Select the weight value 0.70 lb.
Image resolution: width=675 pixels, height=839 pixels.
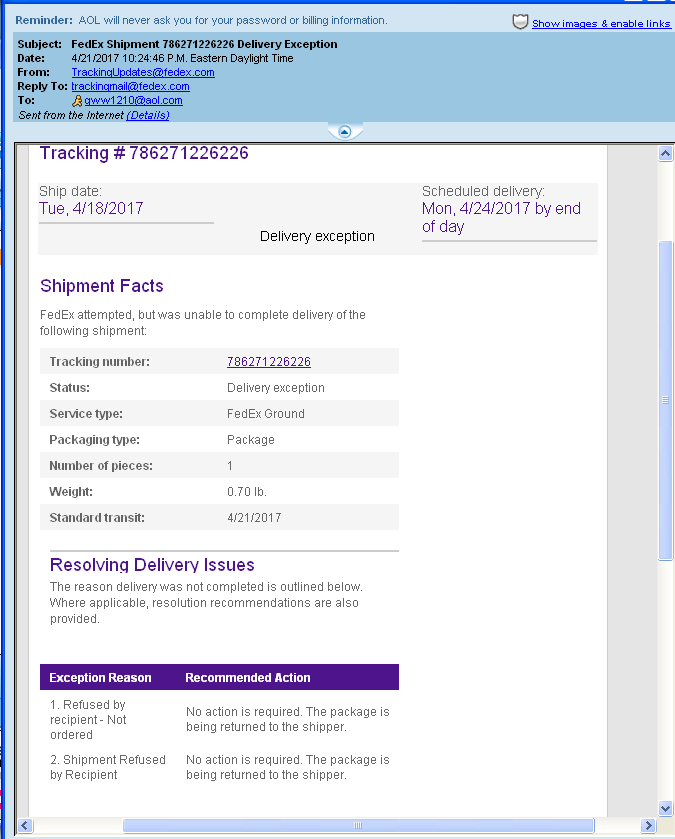pos(247,492)
